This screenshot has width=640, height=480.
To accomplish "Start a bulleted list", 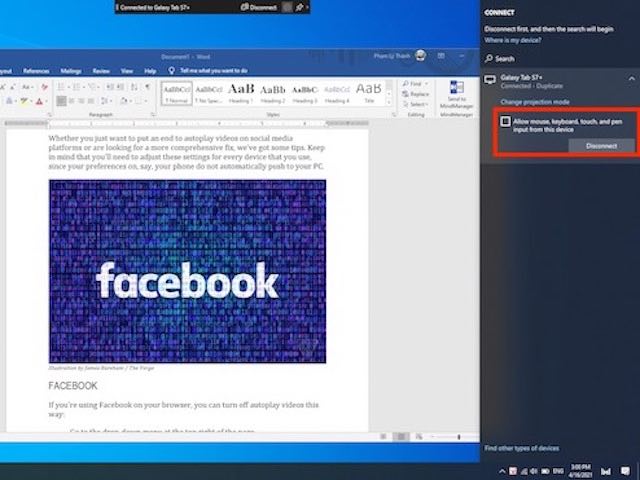I will (61, 87).
